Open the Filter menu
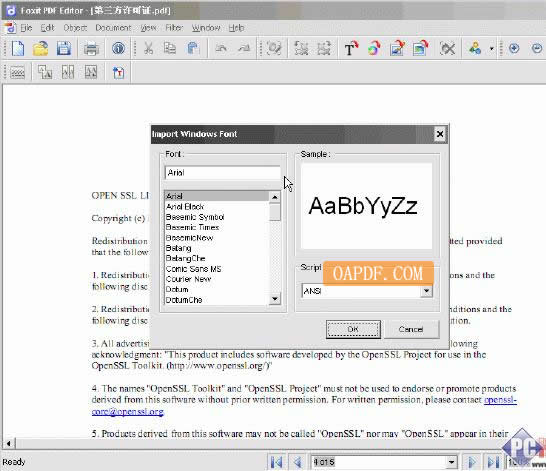546x471 pixels. (x=174, y=28)
